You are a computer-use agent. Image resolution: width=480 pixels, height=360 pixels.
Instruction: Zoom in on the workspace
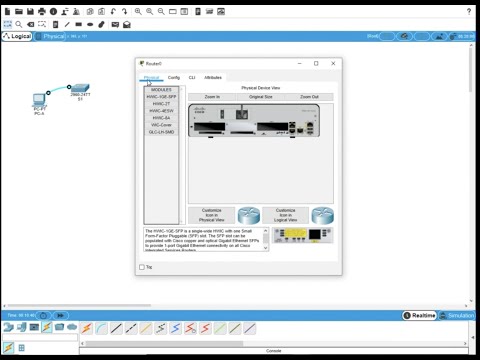(138, 12)
